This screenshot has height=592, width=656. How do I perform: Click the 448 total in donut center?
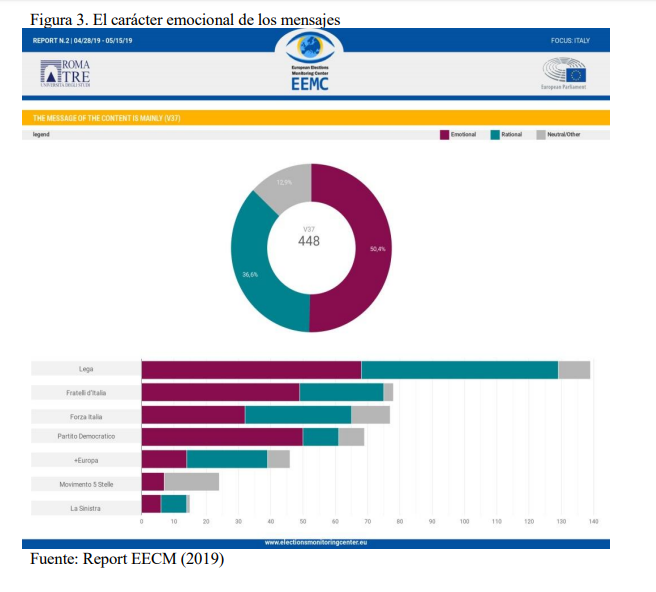pyautogui.click(x=309, y=241)
